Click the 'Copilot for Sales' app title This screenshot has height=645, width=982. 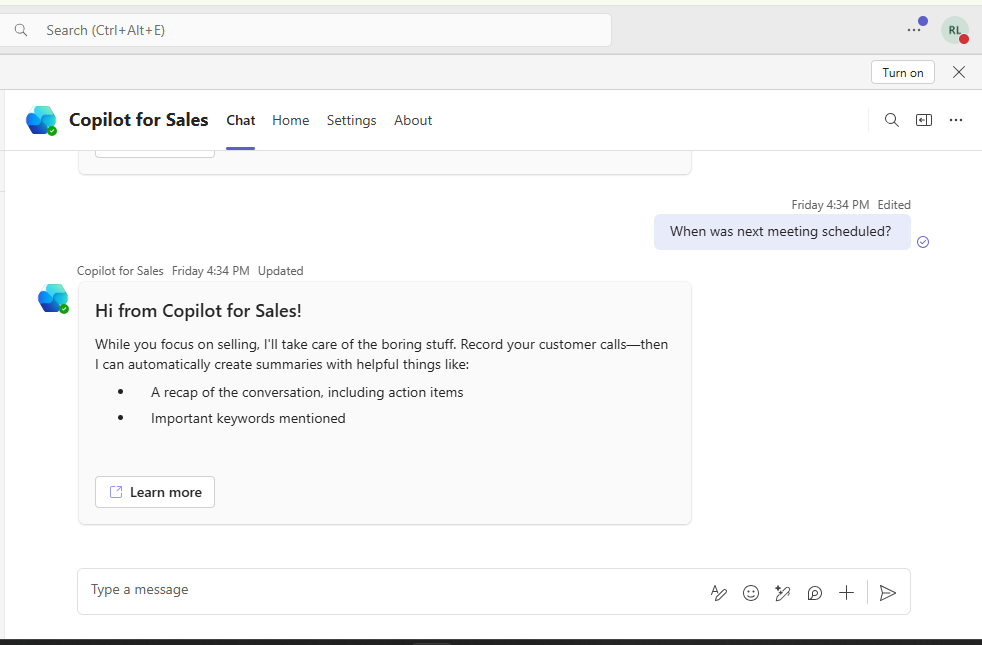click(138, 120)
